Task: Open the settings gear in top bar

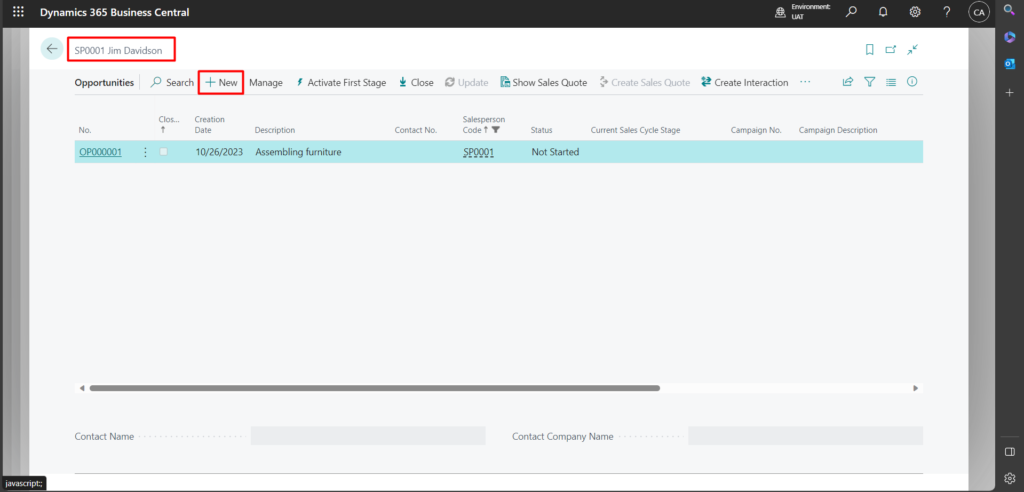Action: [x=915, y=12]
